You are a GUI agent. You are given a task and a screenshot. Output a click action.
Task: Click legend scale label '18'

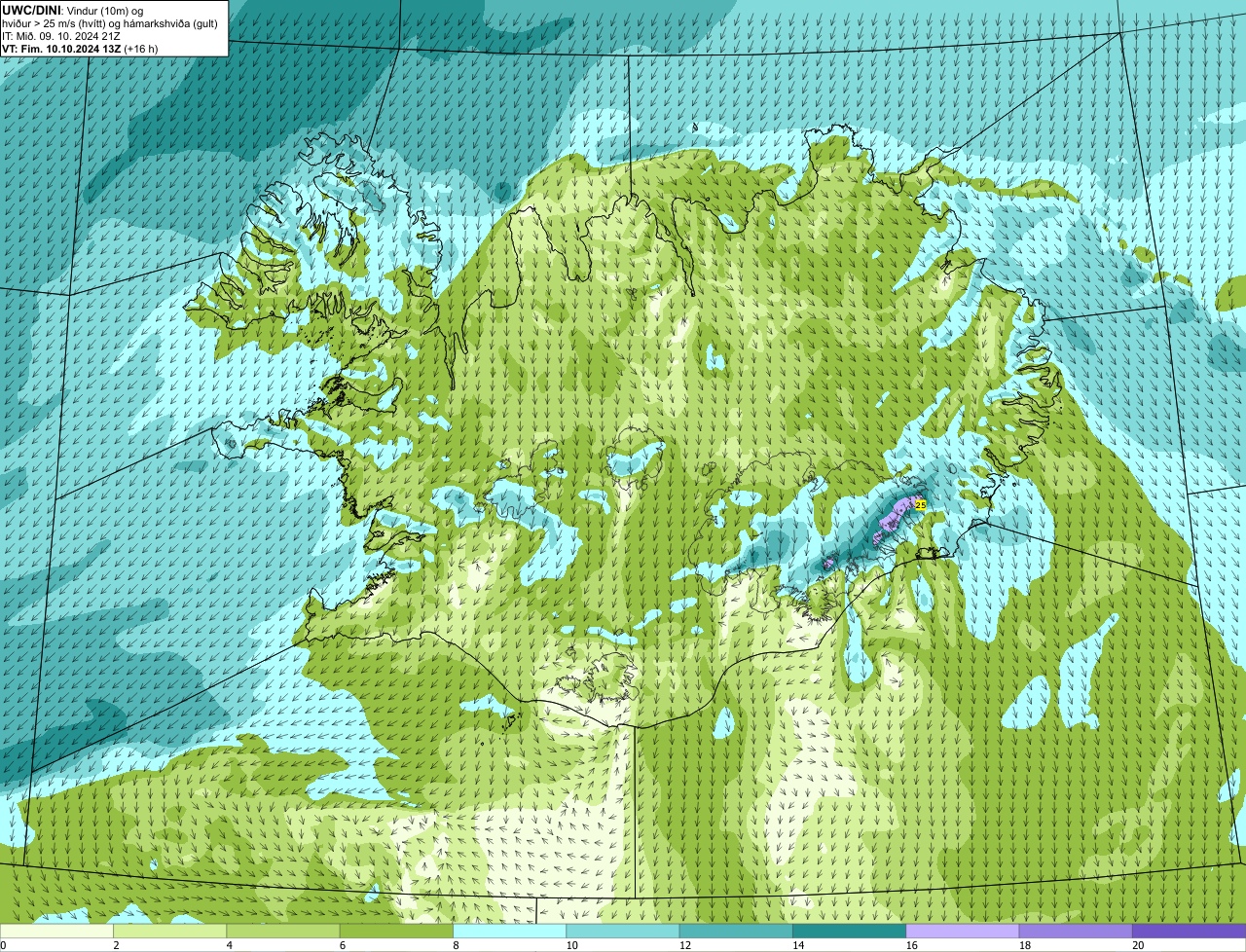click(x=1024, y=945)
